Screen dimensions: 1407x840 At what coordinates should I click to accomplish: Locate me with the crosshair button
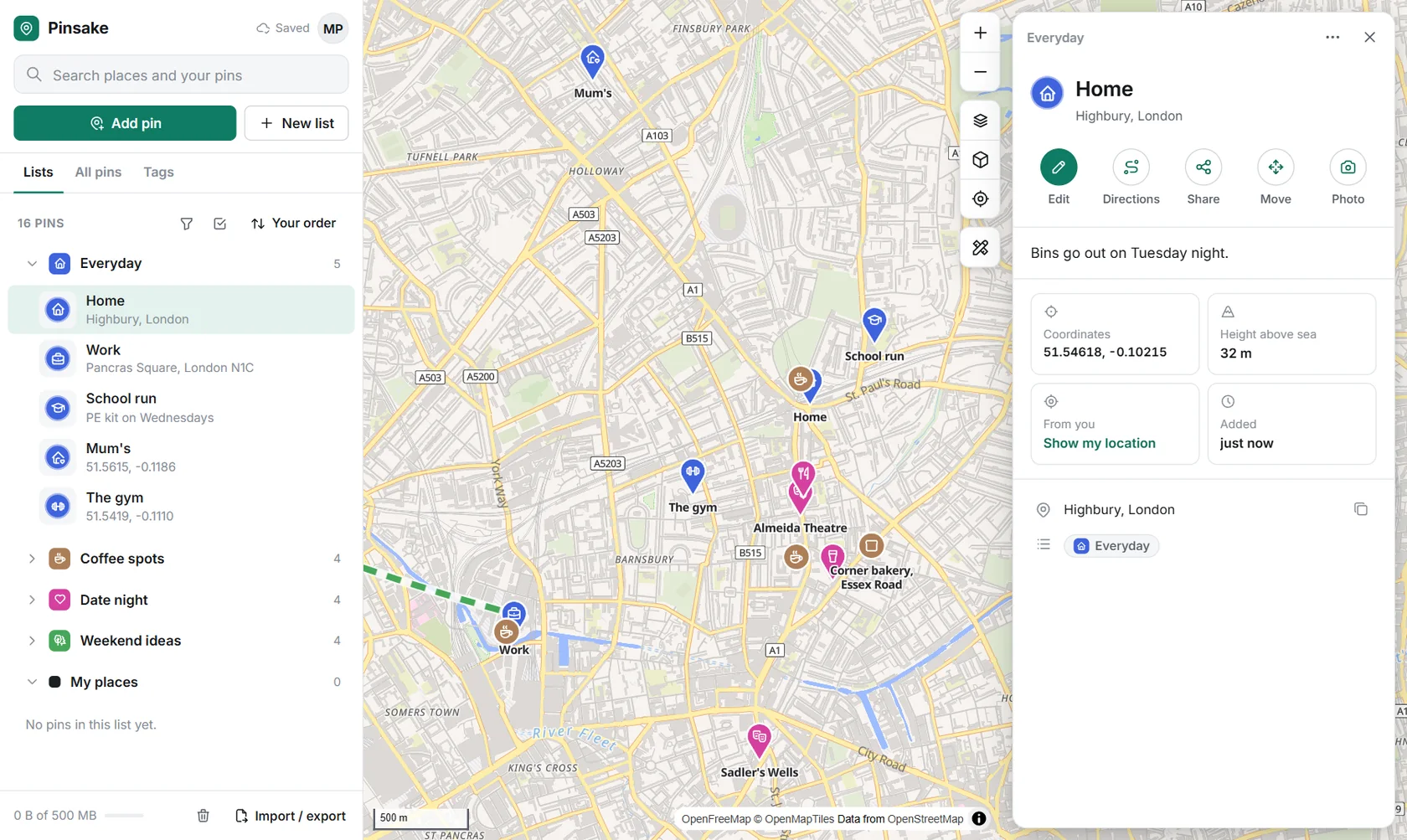pos(980,199)
